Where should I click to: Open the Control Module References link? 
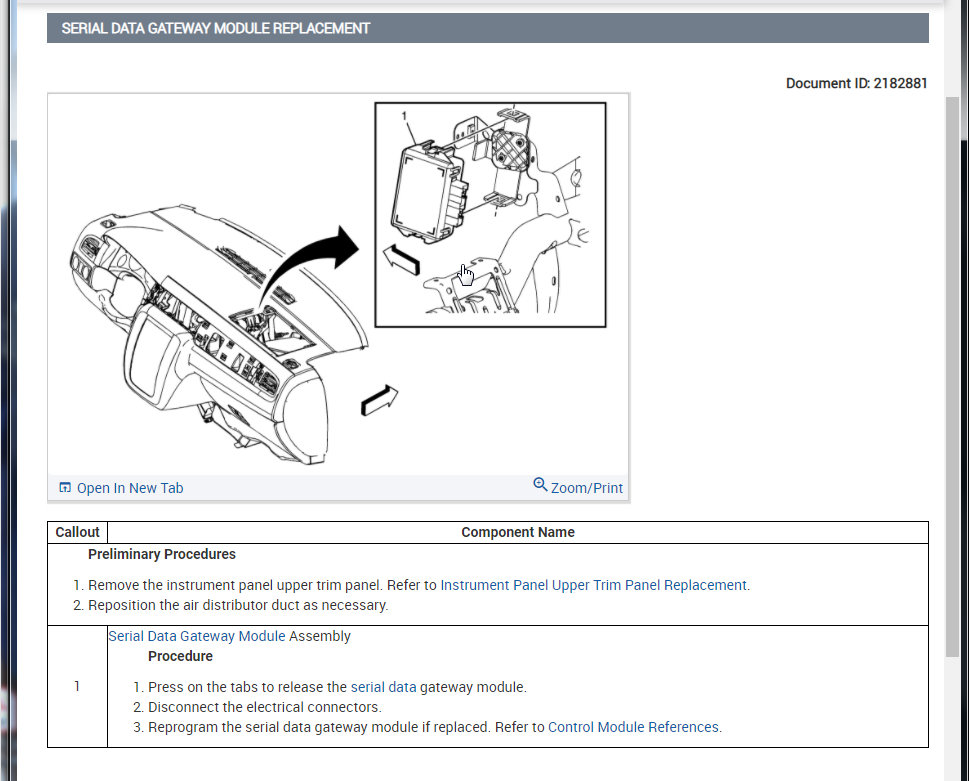pyautogui.click(x=633, y=727)
